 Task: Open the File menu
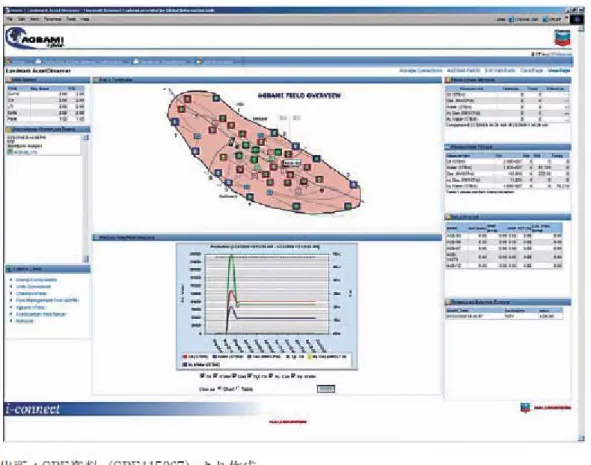pos(10,19)
